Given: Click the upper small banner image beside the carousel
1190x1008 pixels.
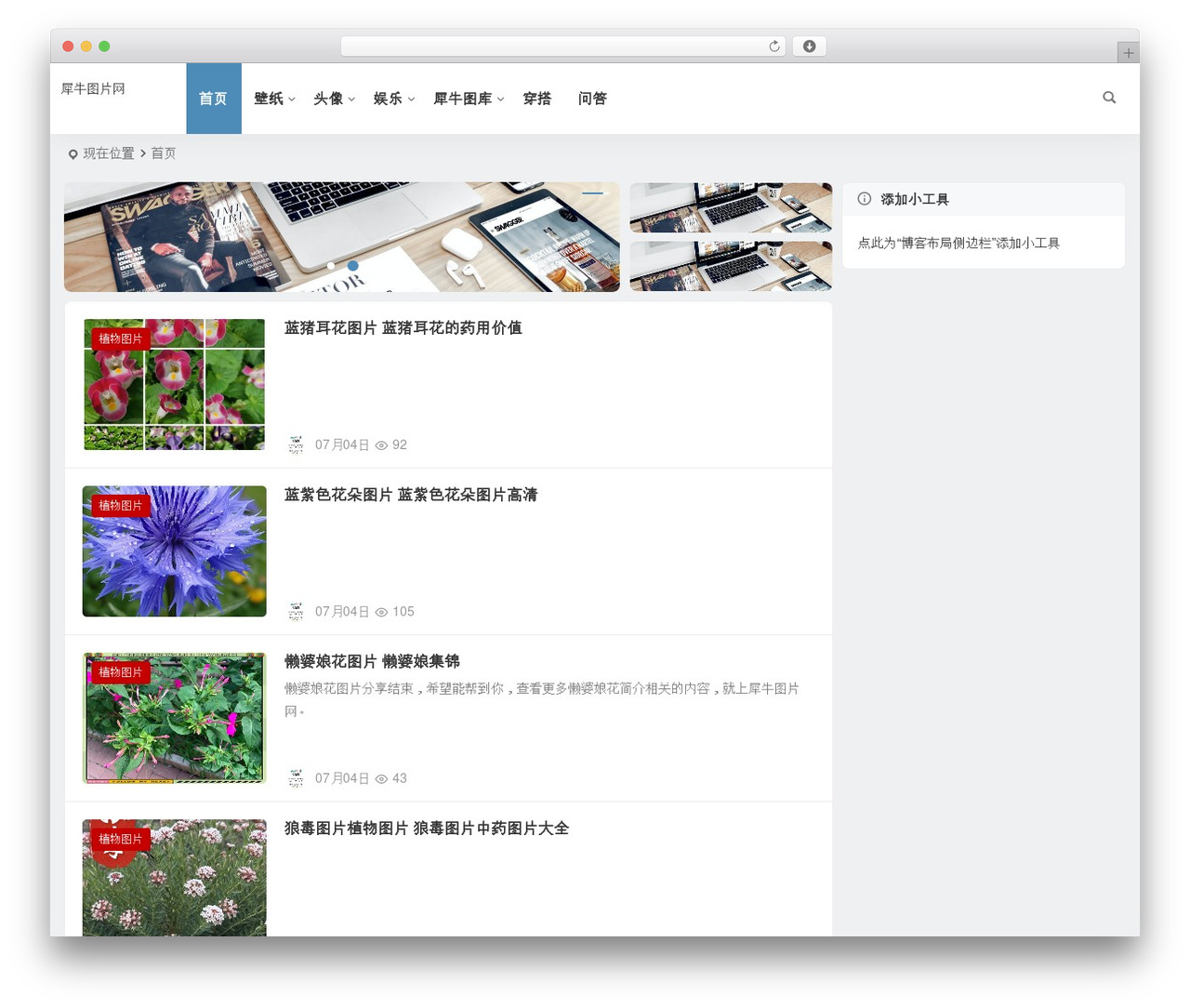Looking at the screenshot, I should (x=731, y=207).
